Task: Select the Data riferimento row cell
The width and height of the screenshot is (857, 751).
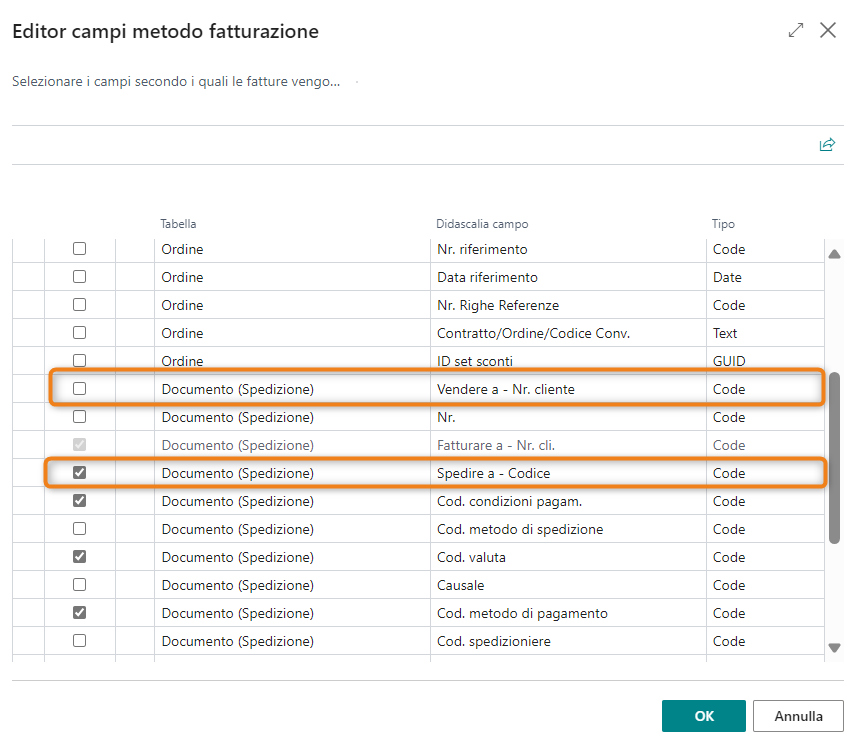Action: [487, 277]
